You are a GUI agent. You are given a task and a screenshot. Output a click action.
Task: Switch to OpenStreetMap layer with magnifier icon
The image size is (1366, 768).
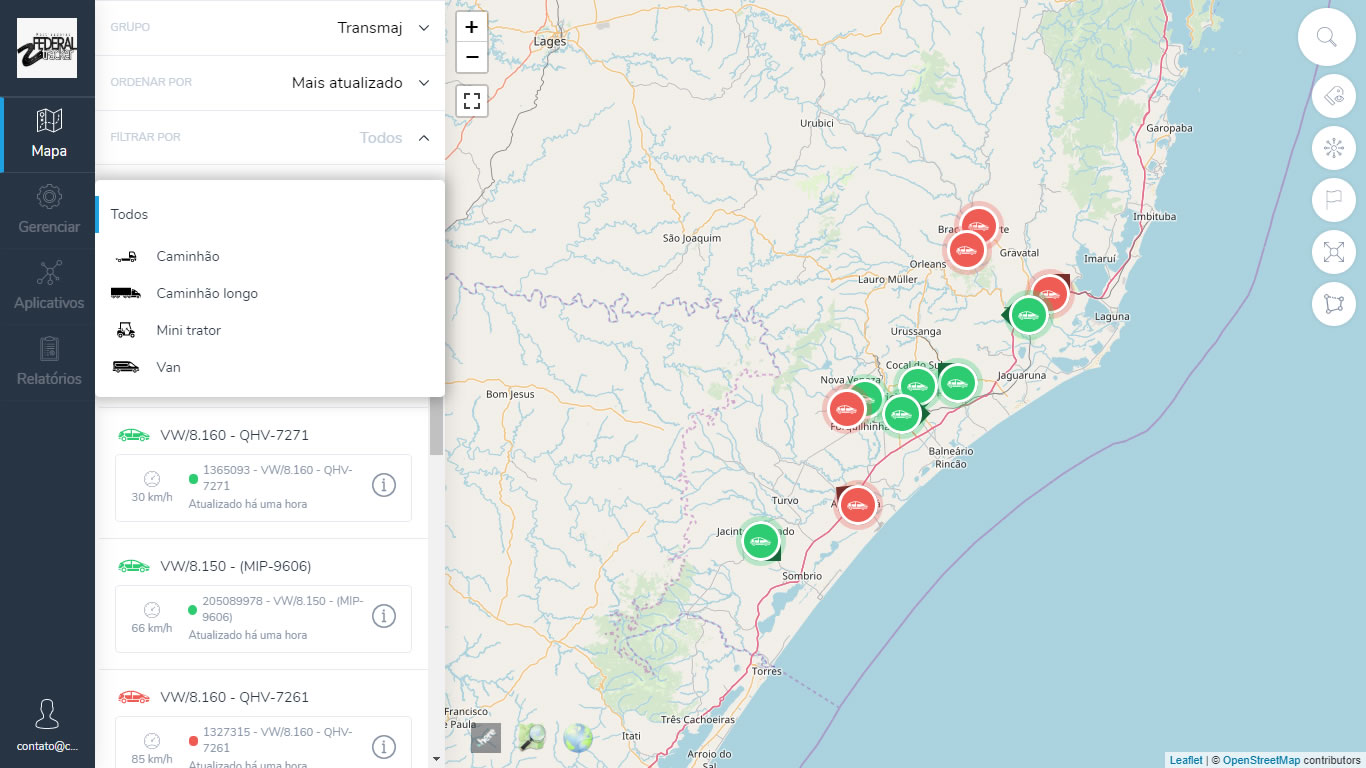click(x=532, y=738)
